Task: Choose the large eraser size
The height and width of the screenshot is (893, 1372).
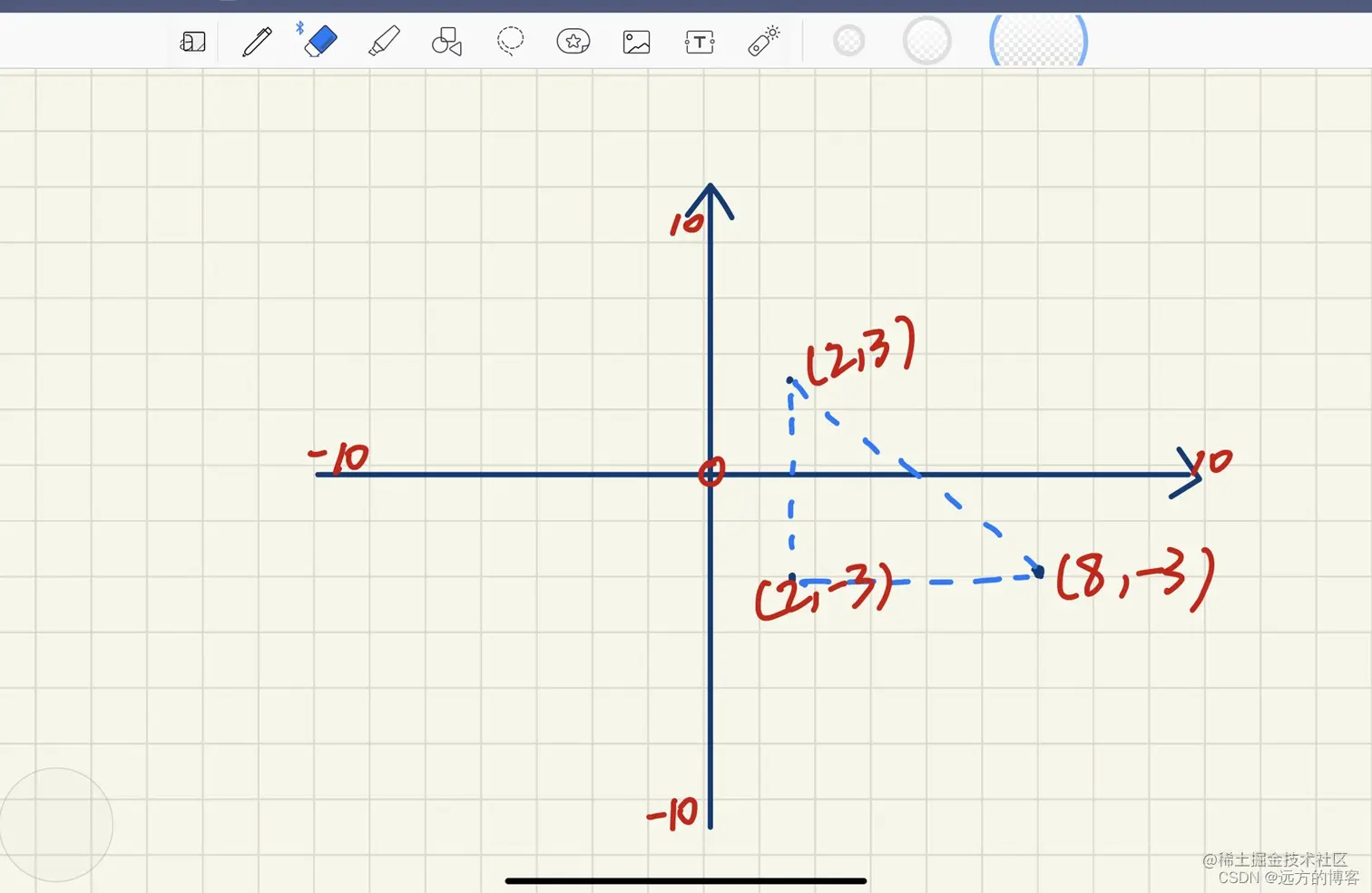Action: pyautogui.click(x=1038, y=40)
